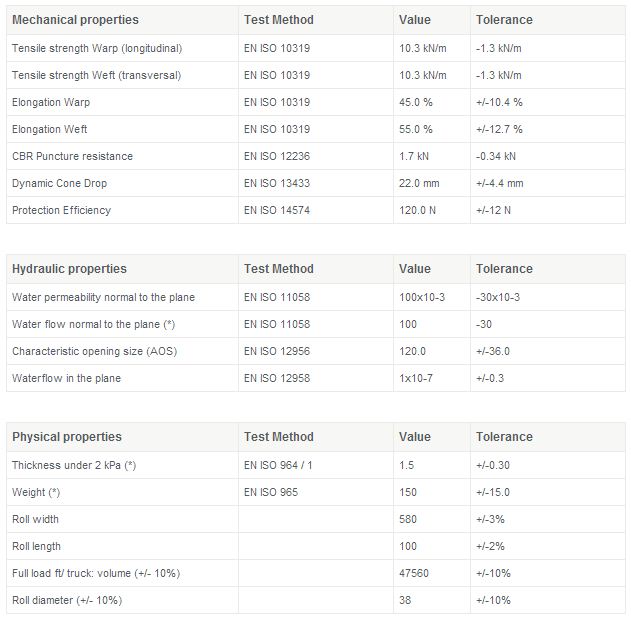Image resolution: width=631 pixels, height=619 pixels.
Task: Select EN ISO 12236 test method cell
Action: click(x=277, y=156)
